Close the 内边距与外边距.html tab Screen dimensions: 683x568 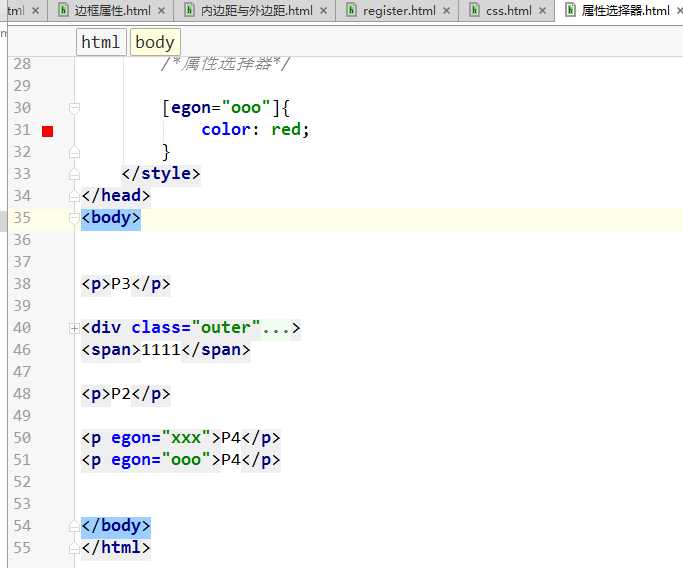coord(323,10)
